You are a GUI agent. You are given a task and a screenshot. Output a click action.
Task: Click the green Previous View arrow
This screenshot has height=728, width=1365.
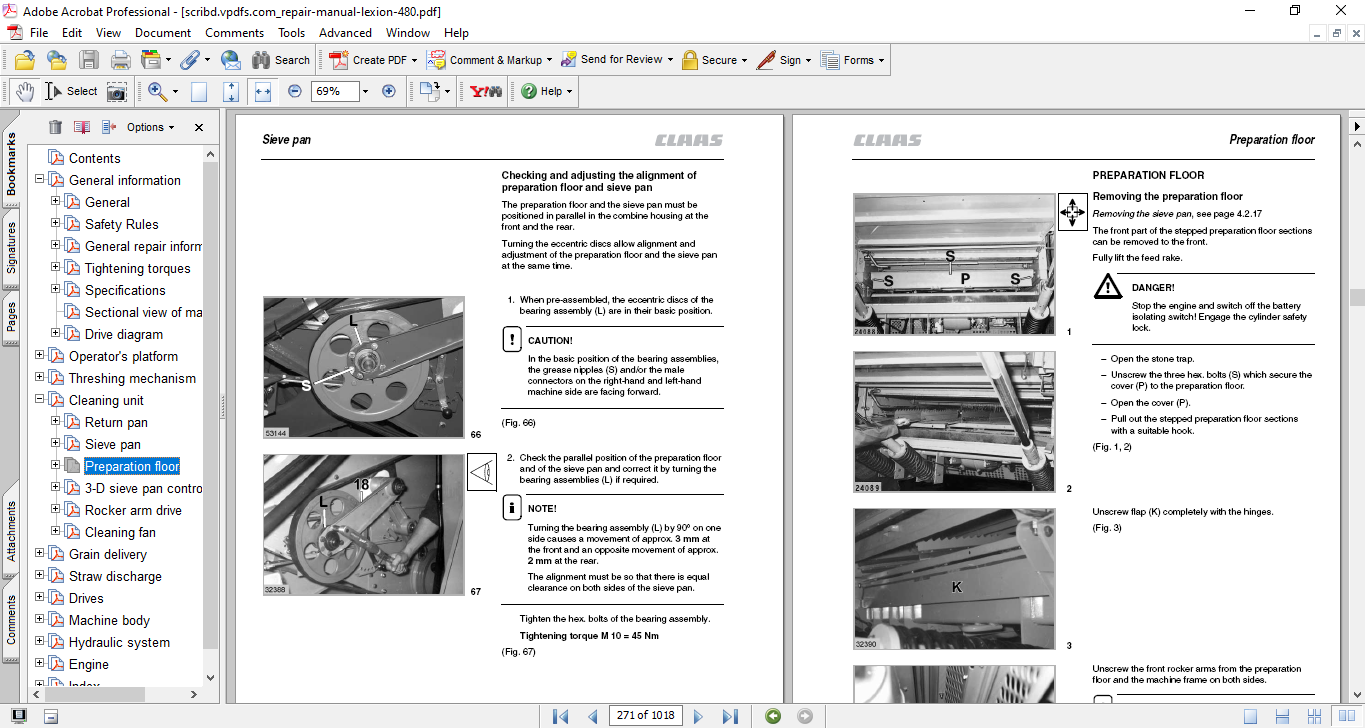click(772, 716)
